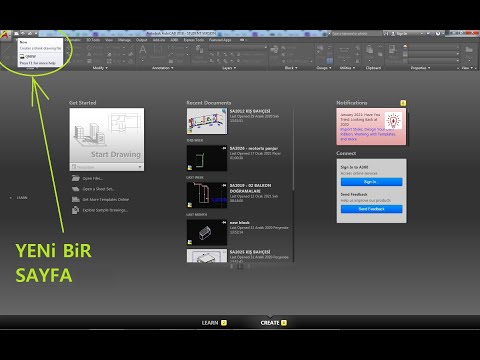
Task: Click the lightbulb icon in the notification card
Action: 393,120
